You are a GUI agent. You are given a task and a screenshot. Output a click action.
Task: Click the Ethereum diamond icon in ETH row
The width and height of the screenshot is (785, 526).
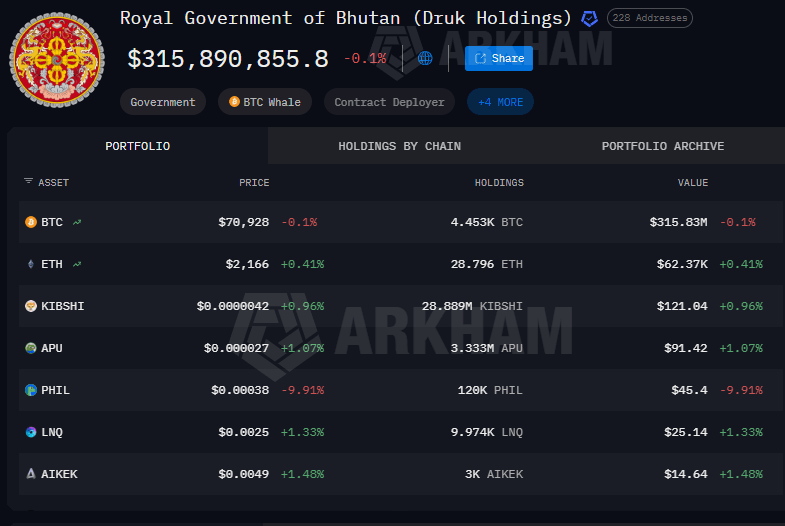pos(30,264)
